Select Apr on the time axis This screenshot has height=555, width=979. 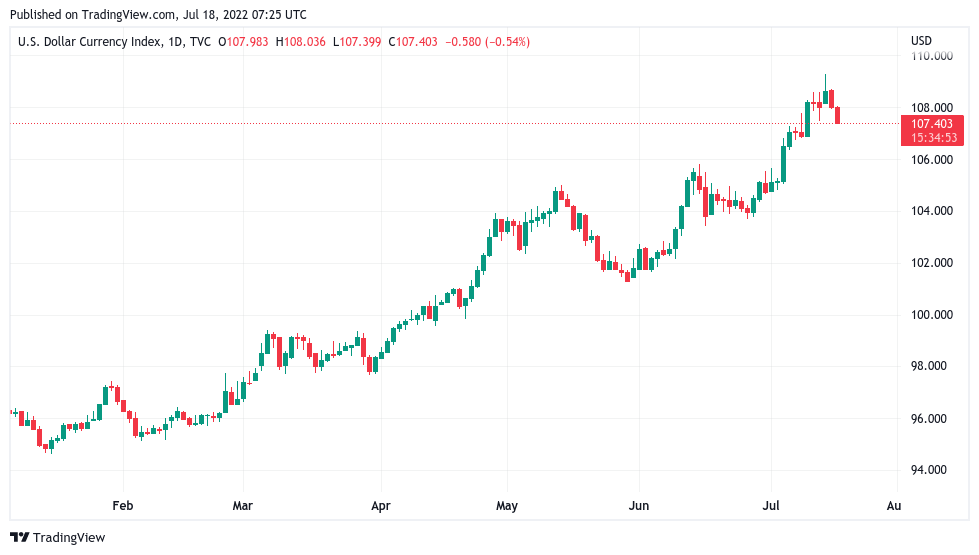pos(379,506)
